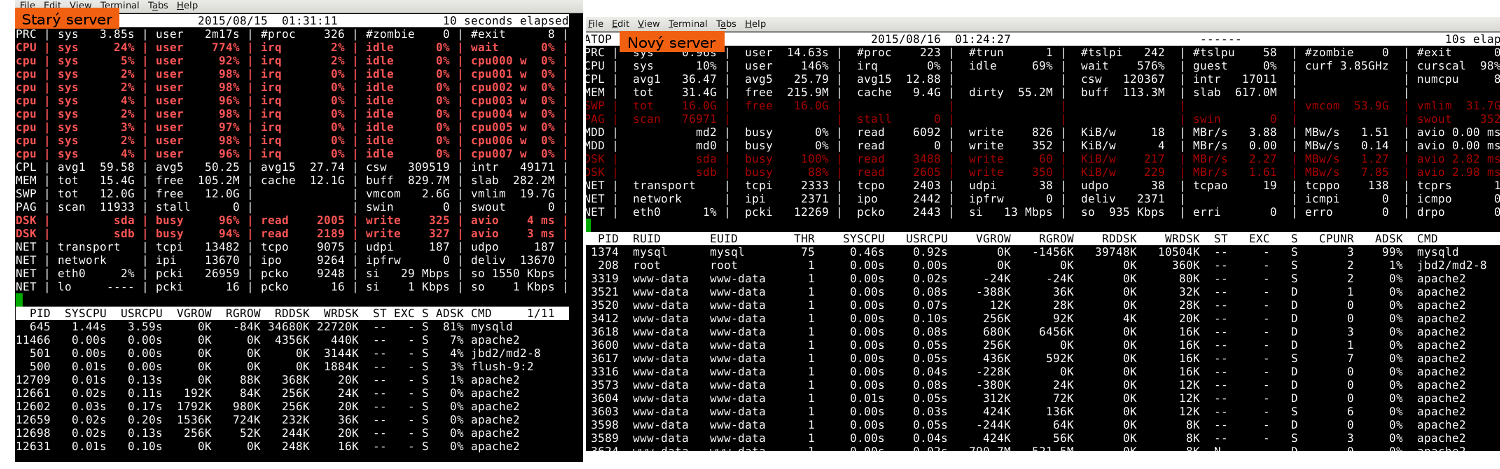Image resolution: width=1500 pixels, height=469 pixels.
Task: Click MEM tot 15.4G in Starý server
Action: [x=98, y=180]
